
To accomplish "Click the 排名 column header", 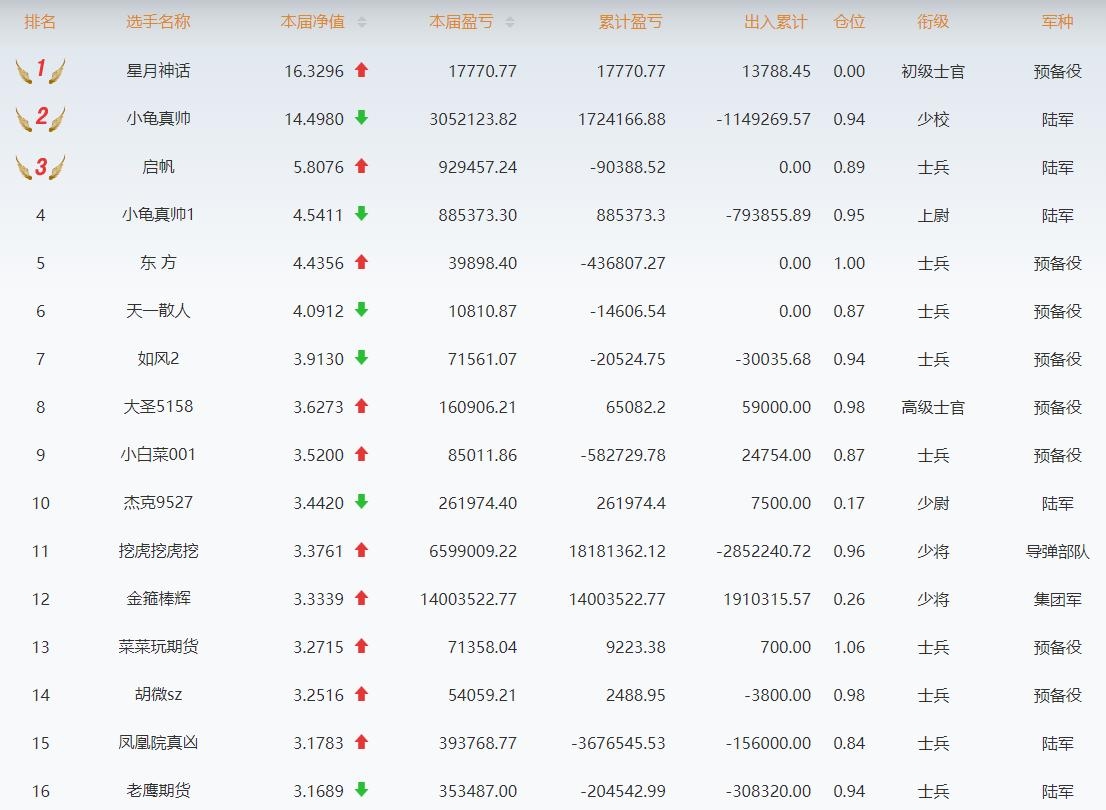I will tap(40, 22).
